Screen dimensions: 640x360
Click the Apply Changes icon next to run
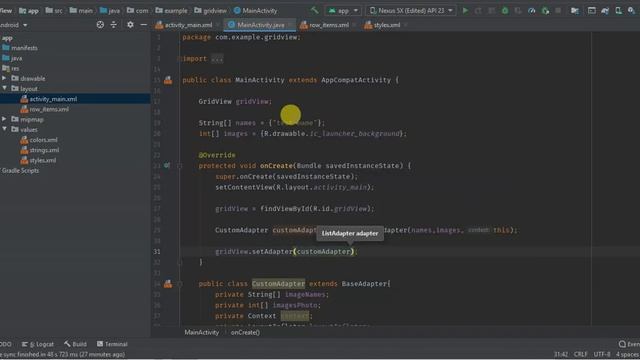pos(478,10)
